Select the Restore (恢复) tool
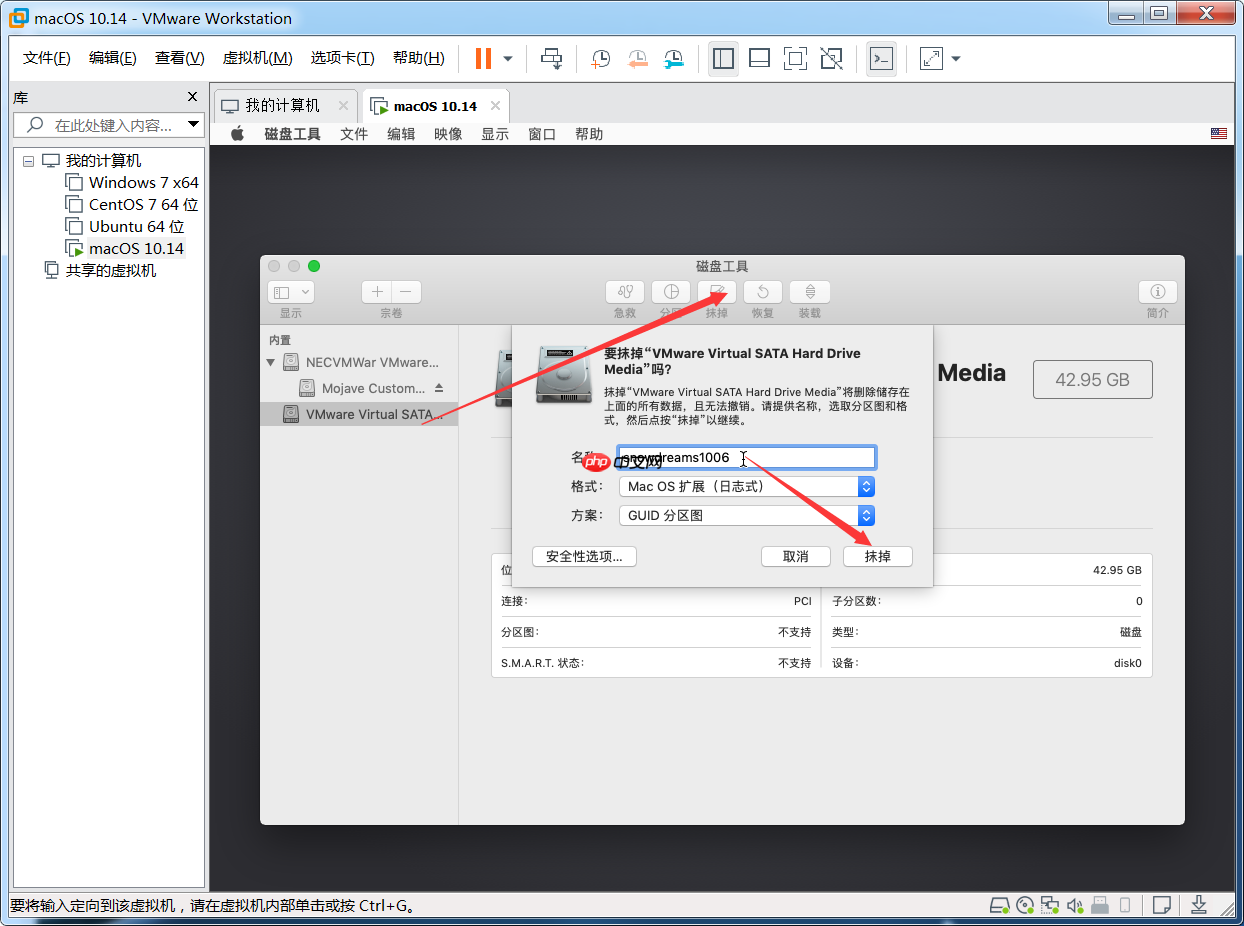 [762, 292]
